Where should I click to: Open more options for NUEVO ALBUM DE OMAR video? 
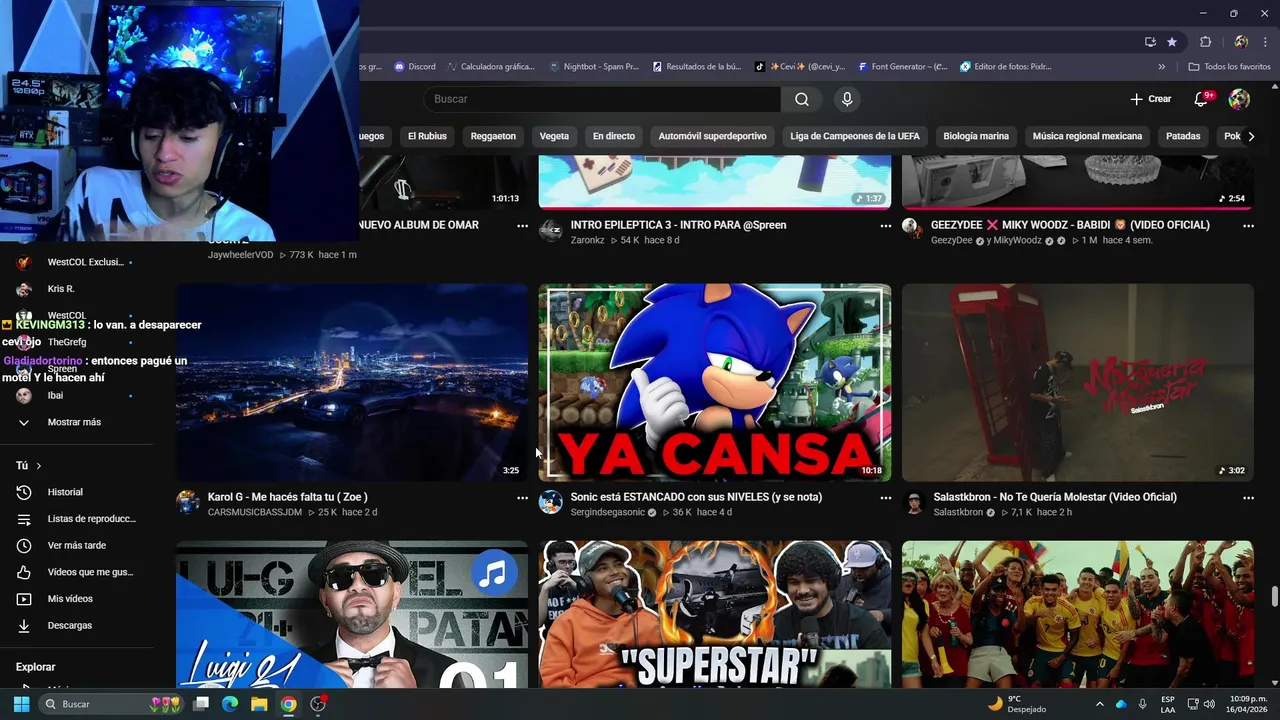click(x=522, y=226)
